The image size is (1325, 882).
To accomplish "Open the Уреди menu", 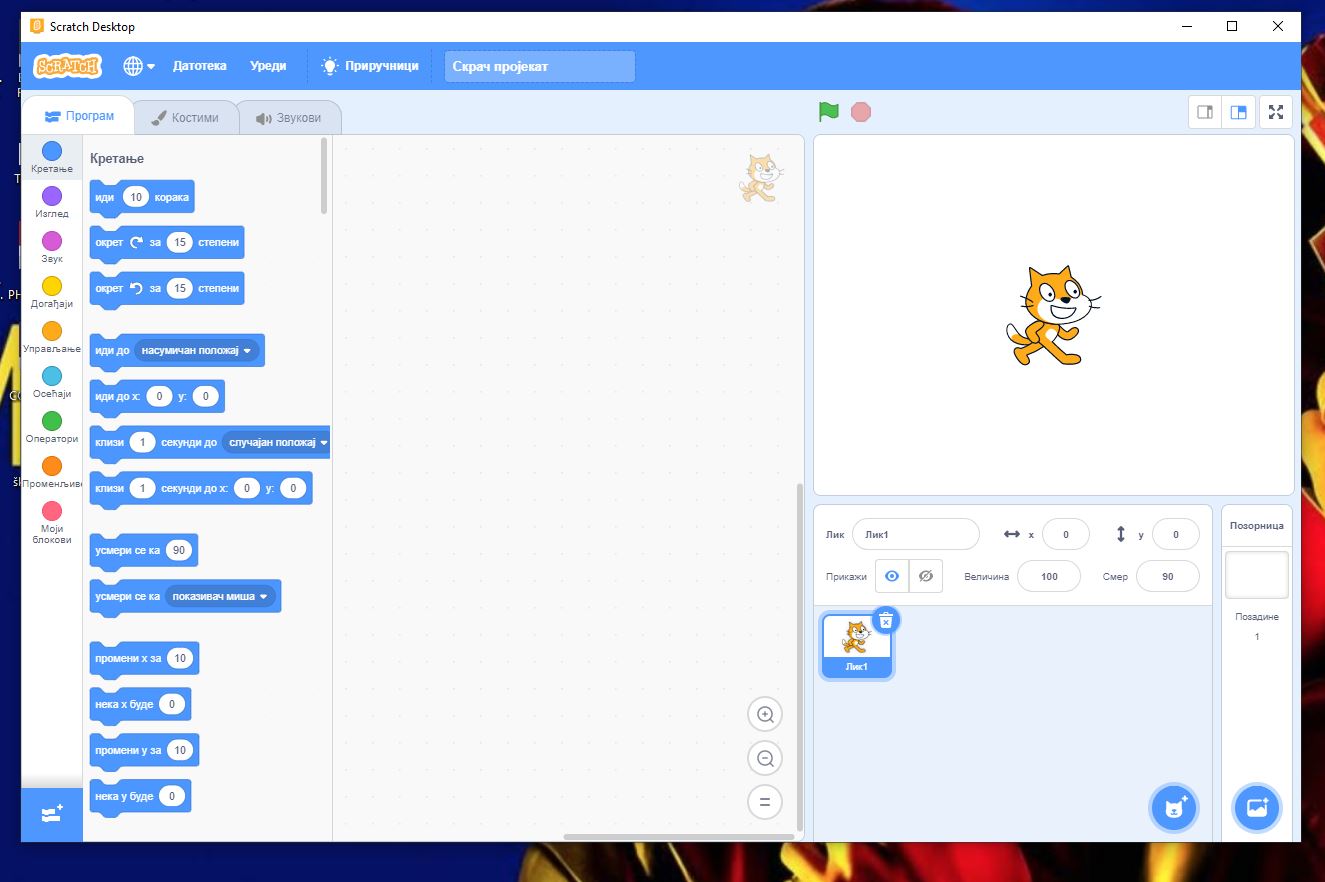I will (x=268, y=66).
